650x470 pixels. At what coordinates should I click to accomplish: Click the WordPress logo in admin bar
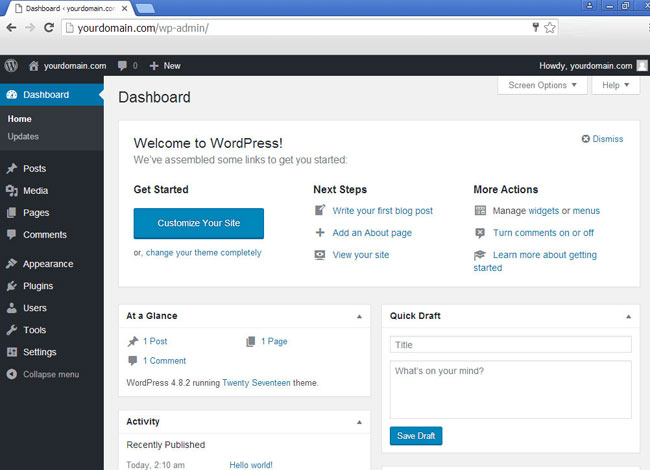11,65
